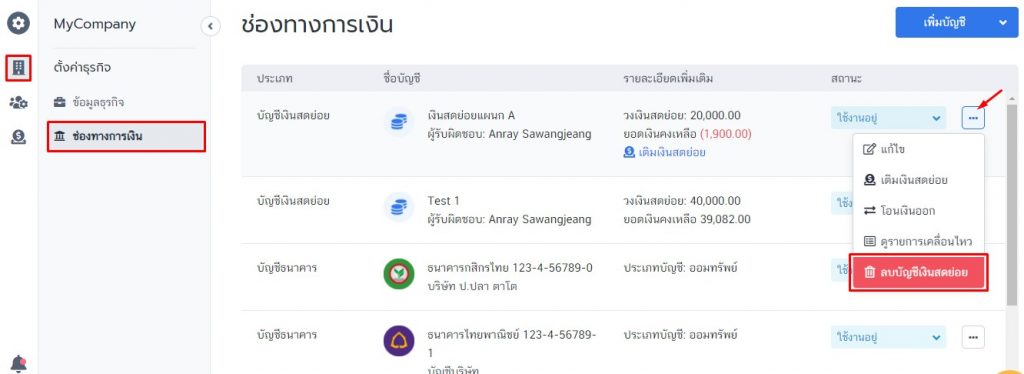The width and height of the screenshot is (1024, 374).
Task: Click the Kasikorn bank logo
Action: pos(398,274)
